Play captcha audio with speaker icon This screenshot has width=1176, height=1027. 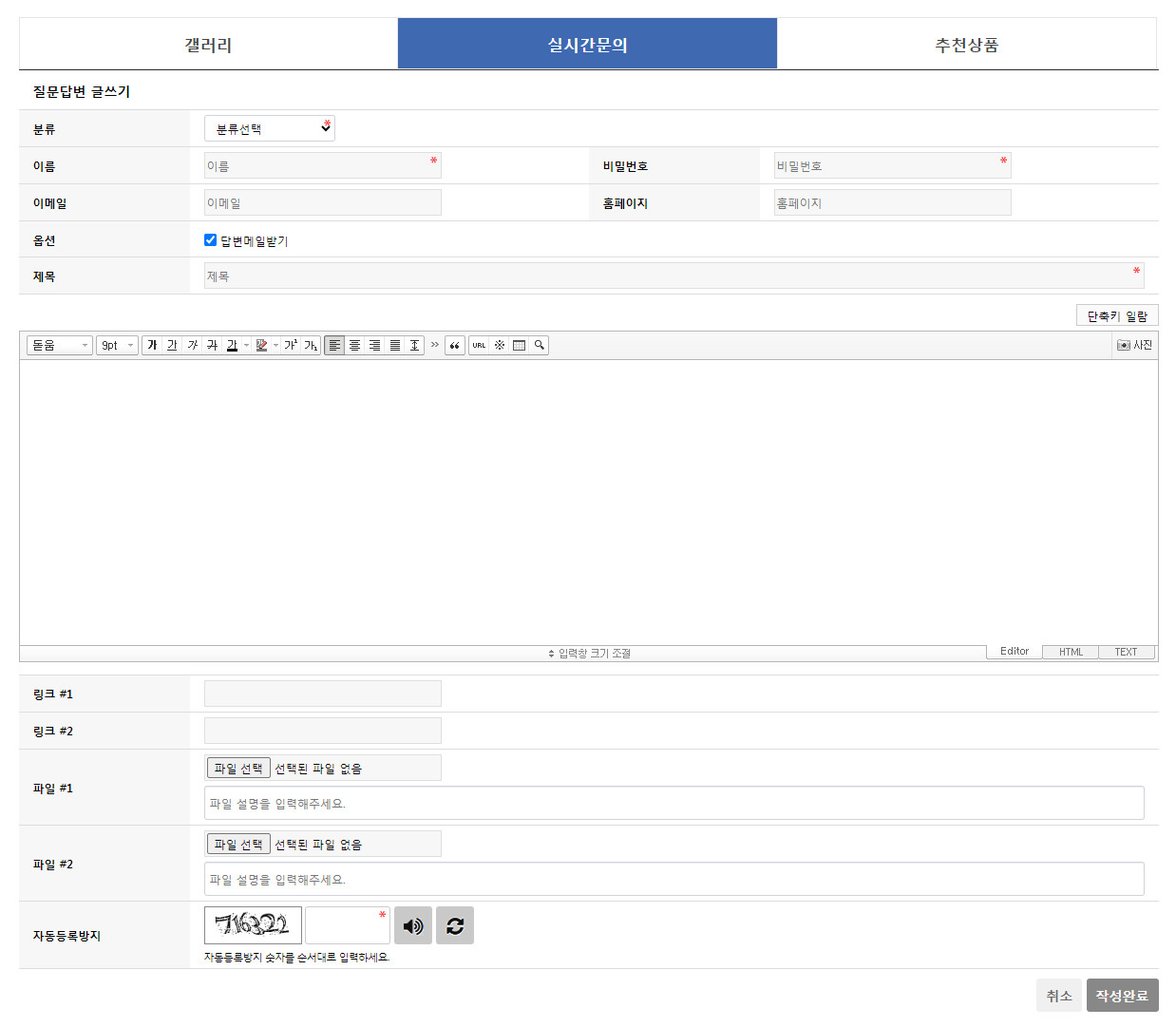coord(413,925)
